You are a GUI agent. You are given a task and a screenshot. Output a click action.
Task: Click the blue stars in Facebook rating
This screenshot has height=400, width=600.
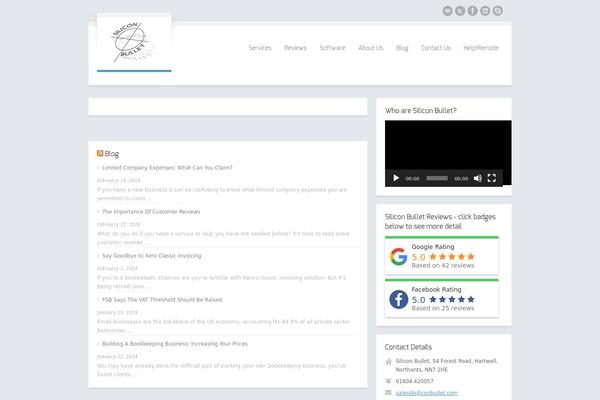(x=452, y=299)
